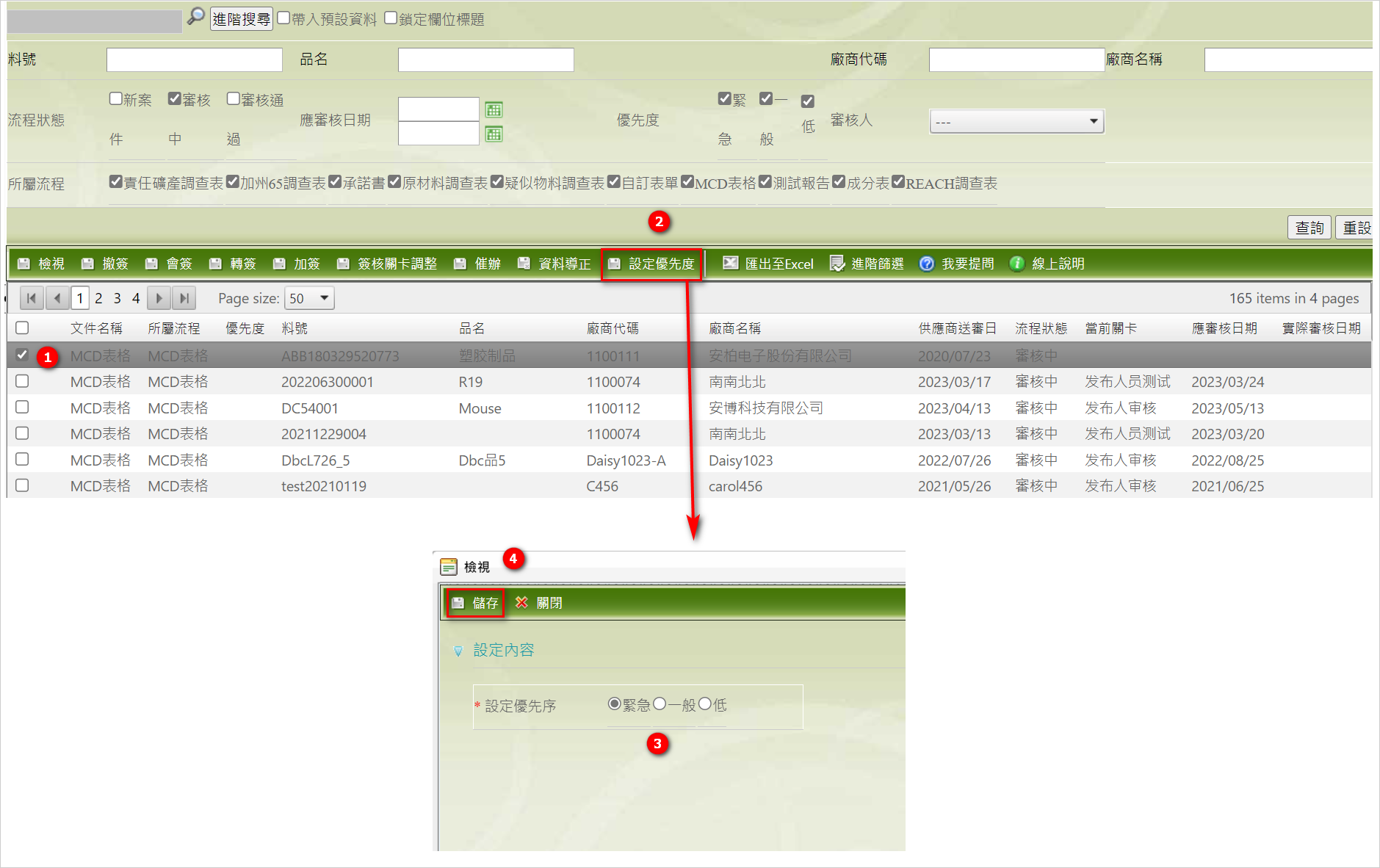Click the 我要提問 help icon

coord(927,264)
